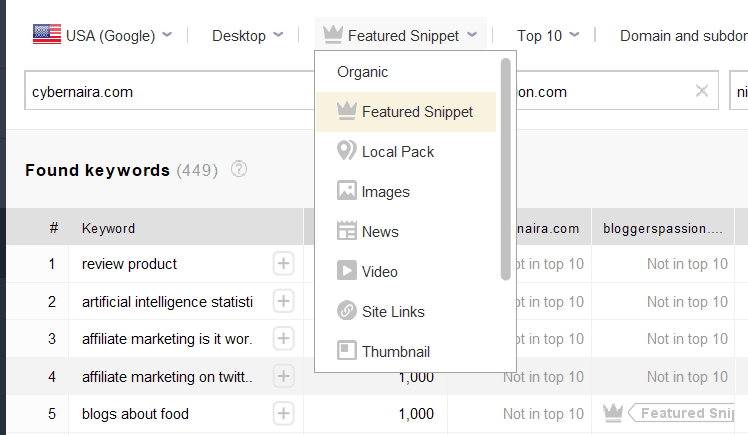Add 'review product' keyword with plus icon
This screenshot has height=435, width=748.
[x=283, y=264]
